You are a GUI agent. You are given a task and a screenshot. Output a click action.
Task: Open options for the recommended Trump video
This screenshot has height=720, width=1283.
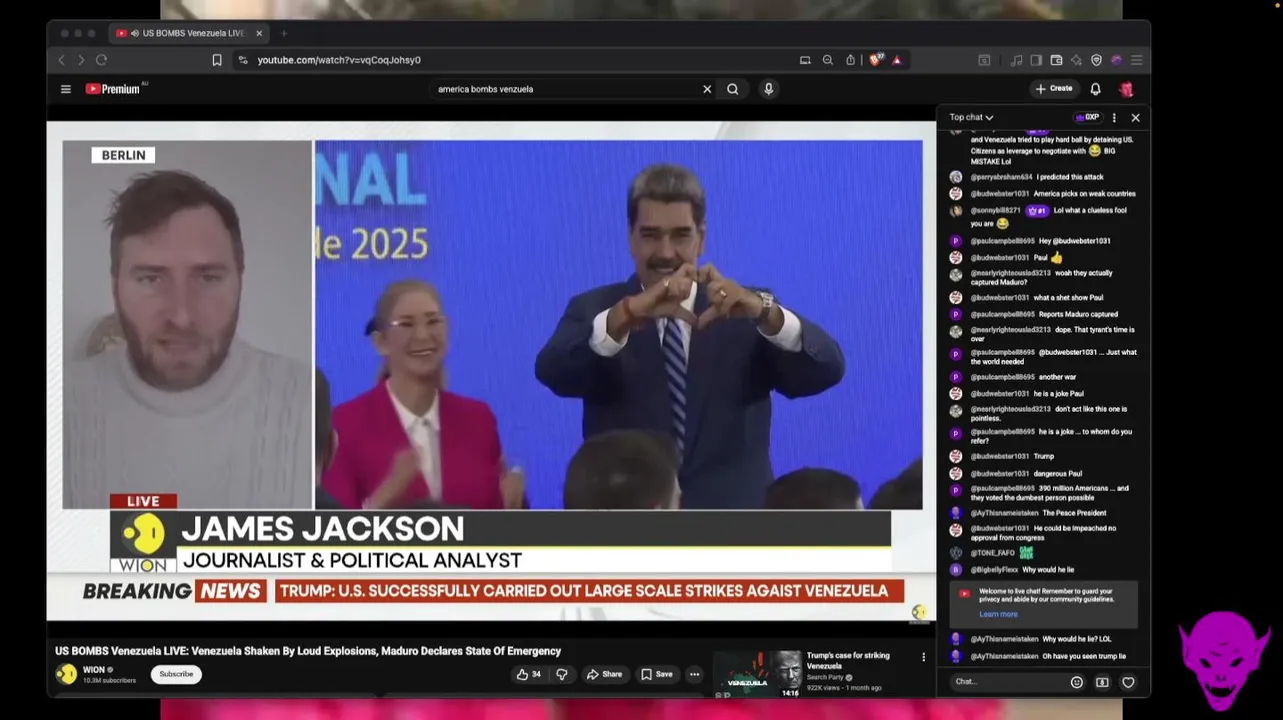923,657
